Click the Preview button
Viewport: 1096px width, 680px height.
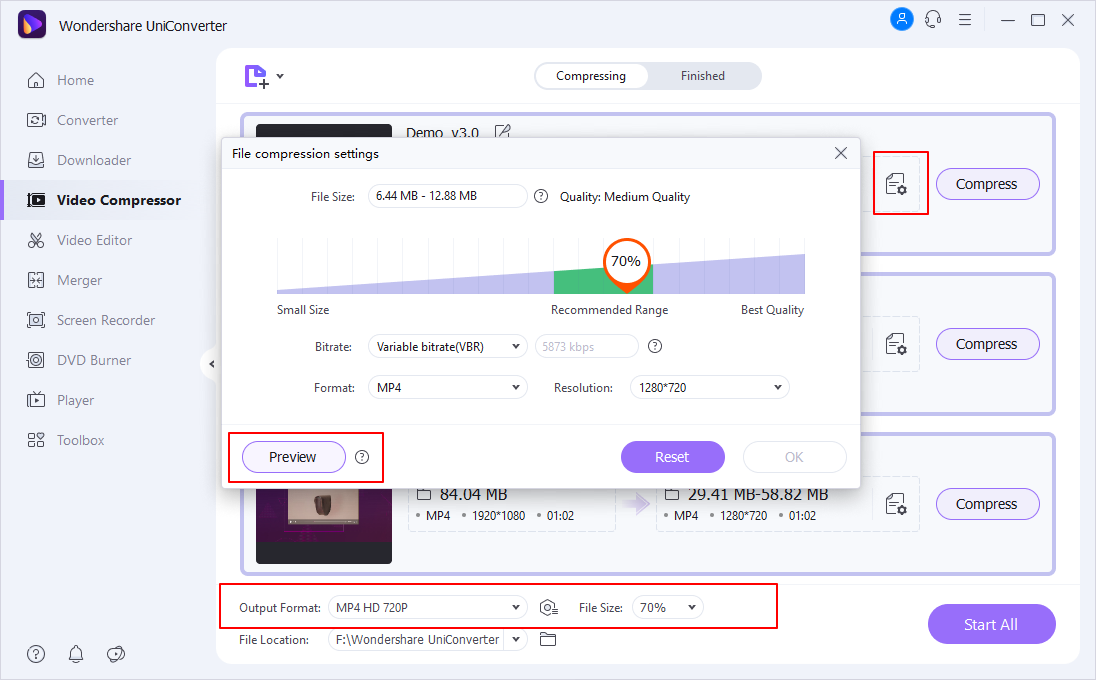(x=294, y=457)
